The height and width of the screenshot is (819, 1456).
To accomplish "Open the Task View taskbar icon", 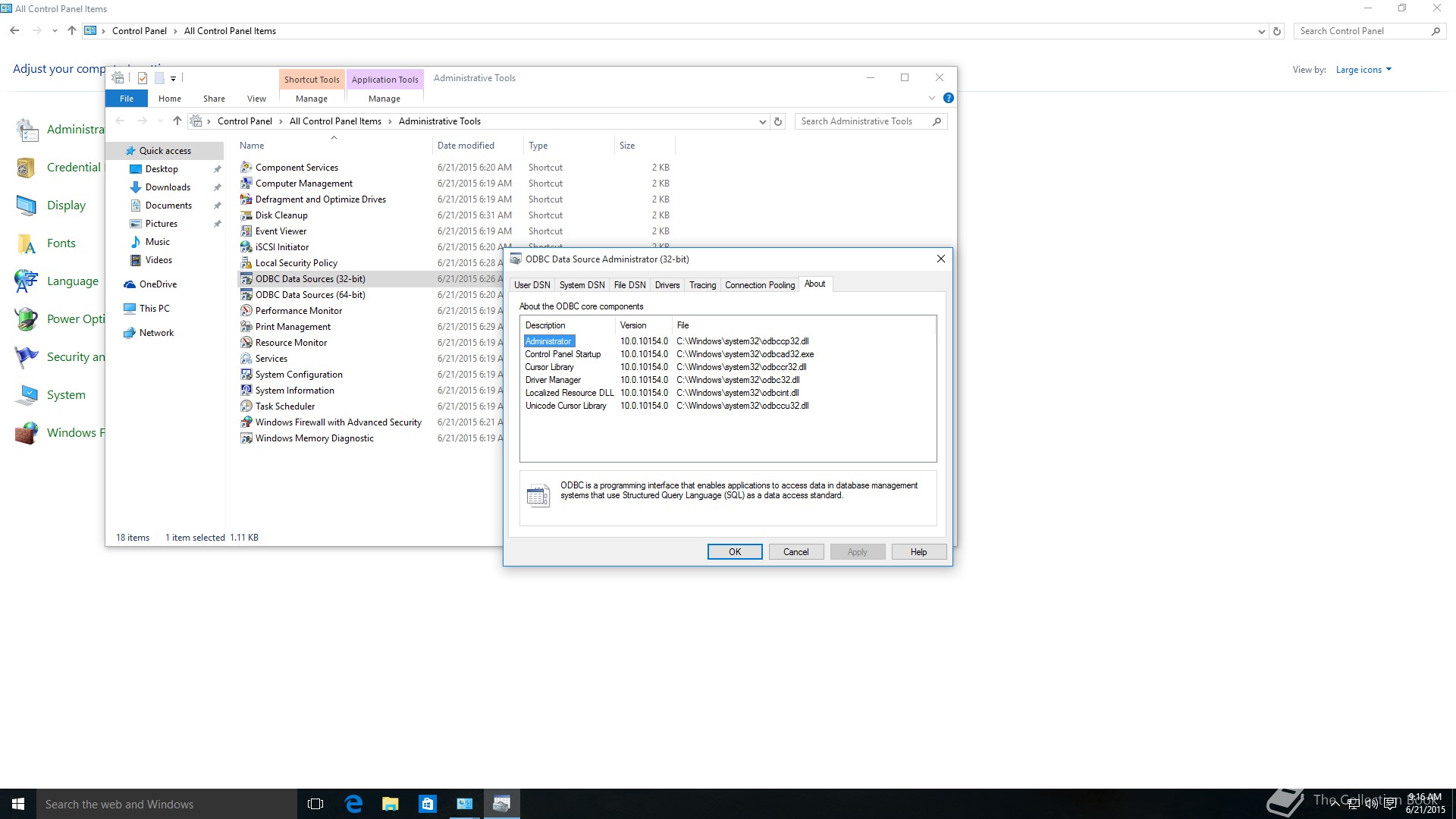I will pyautogui.click(x=315, y=804).
